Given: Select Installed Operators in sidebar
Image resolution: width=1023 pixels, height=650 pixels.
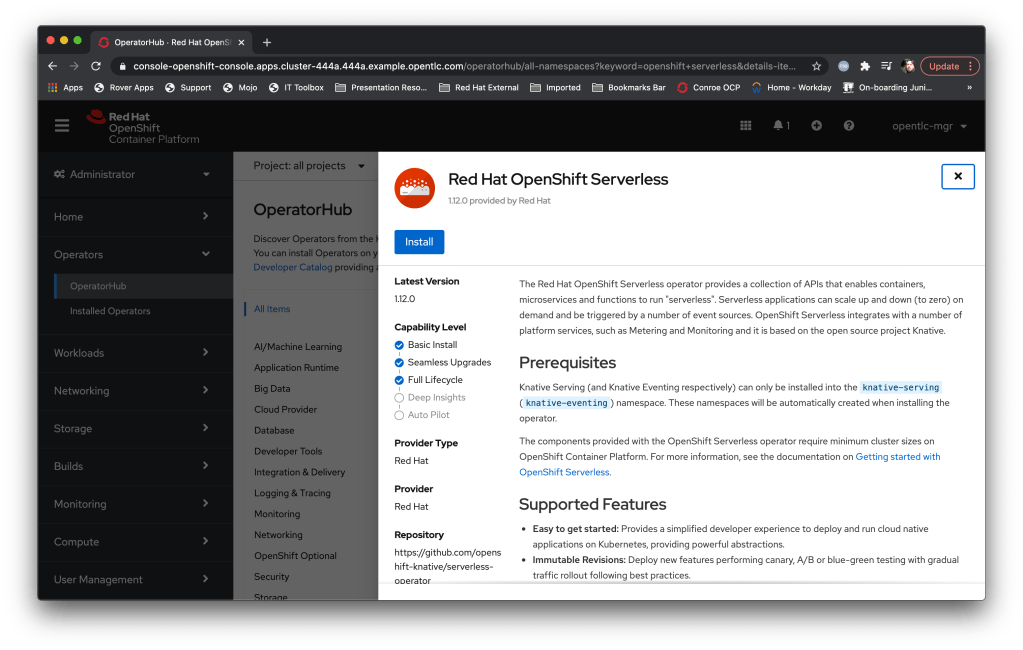Looking at the screenshot, I should pyautogui.click(x=110, y=311).
